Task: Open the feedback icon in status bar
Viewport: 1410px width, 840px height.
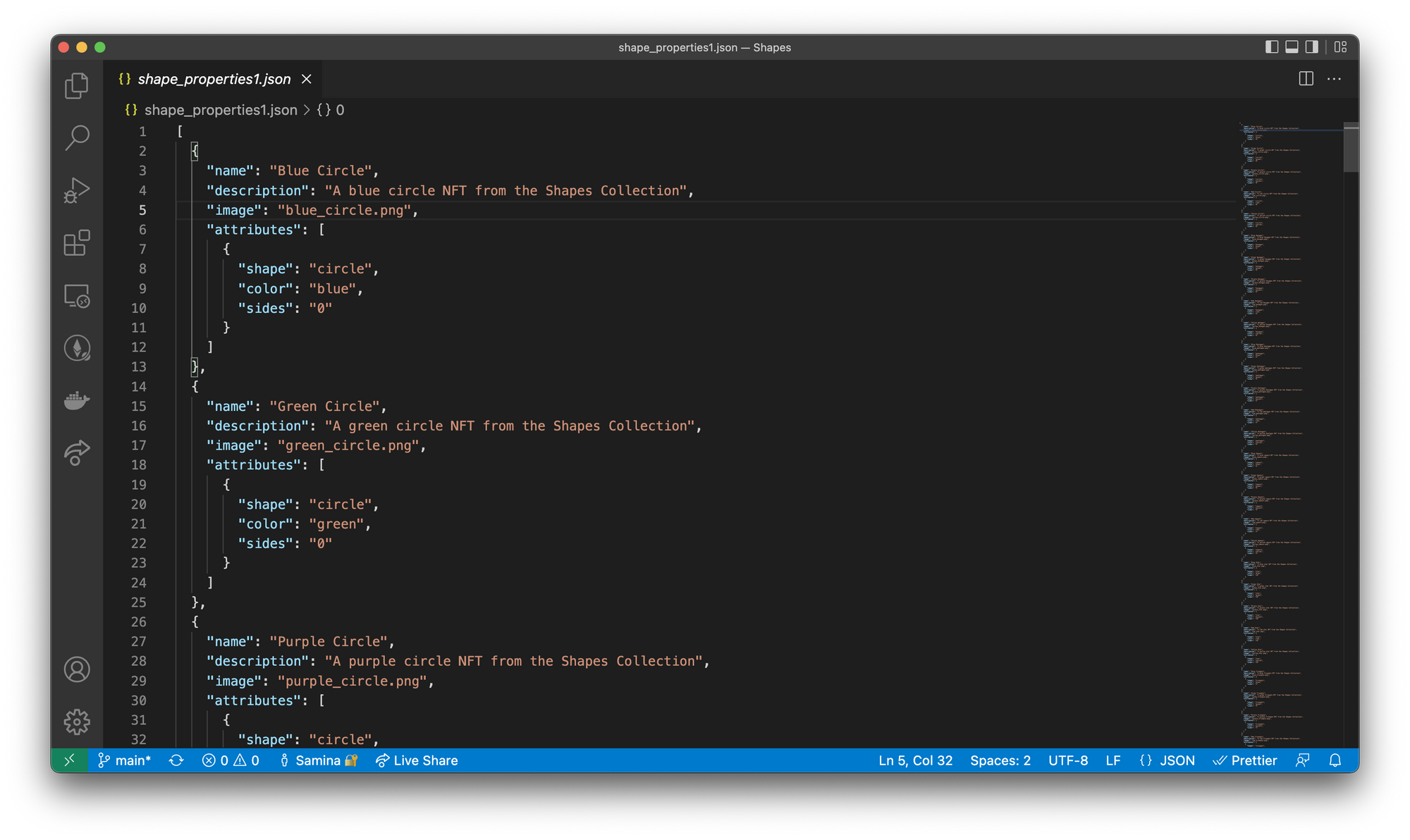Action: coord(1303,760)
